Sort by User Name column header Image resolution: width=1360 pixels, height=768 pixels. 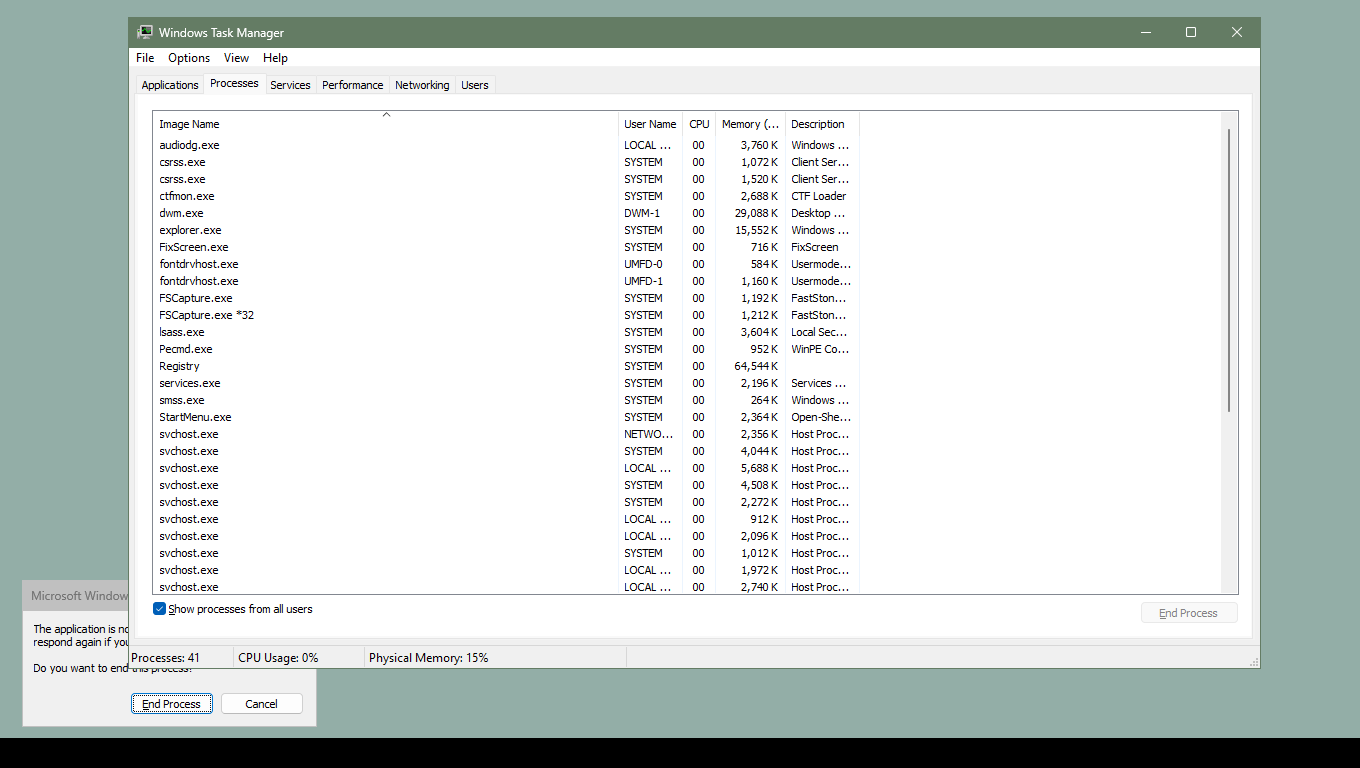coord(650,124)
